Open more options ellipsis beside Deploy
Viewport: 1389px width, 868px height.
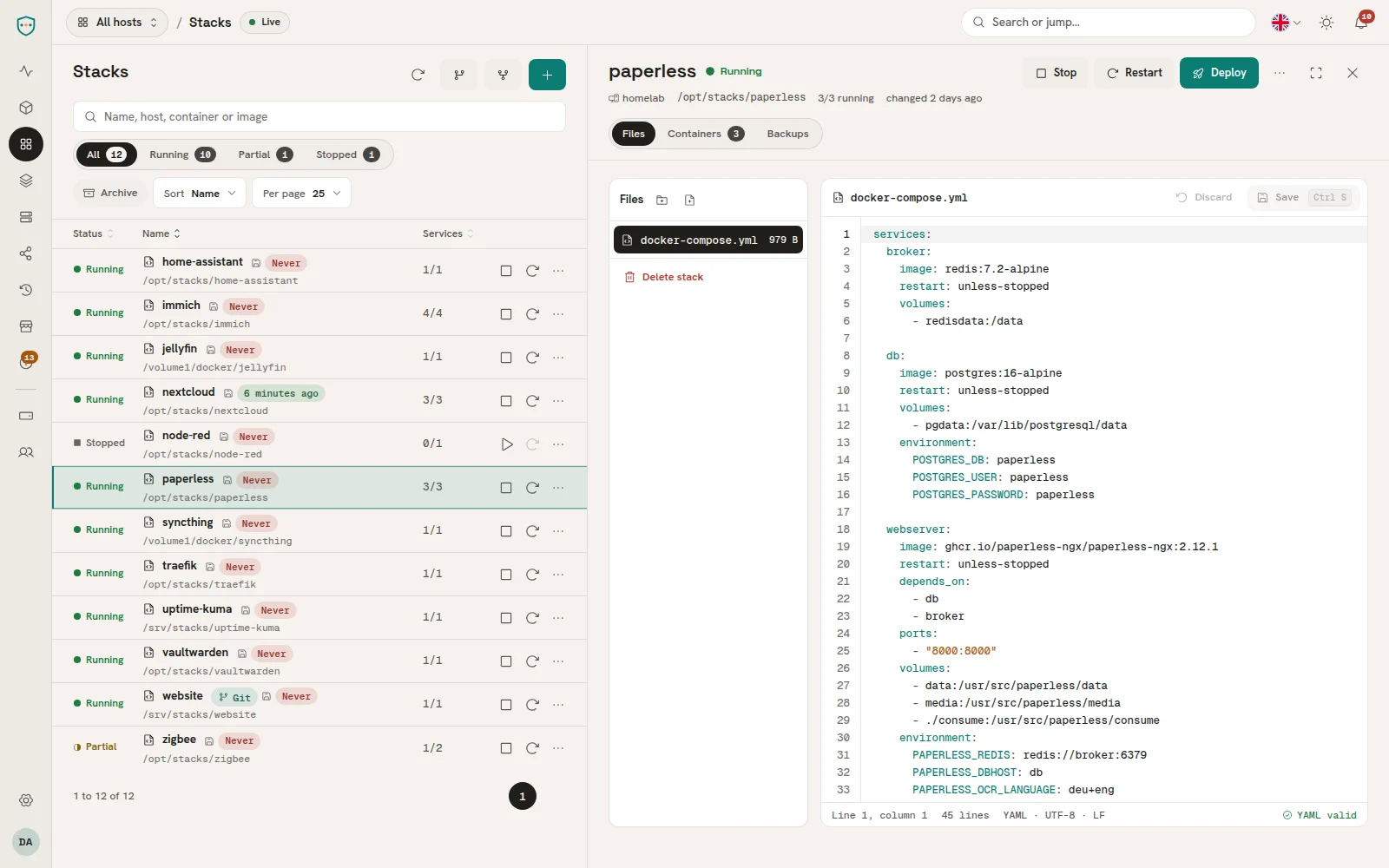[1280, 73]
